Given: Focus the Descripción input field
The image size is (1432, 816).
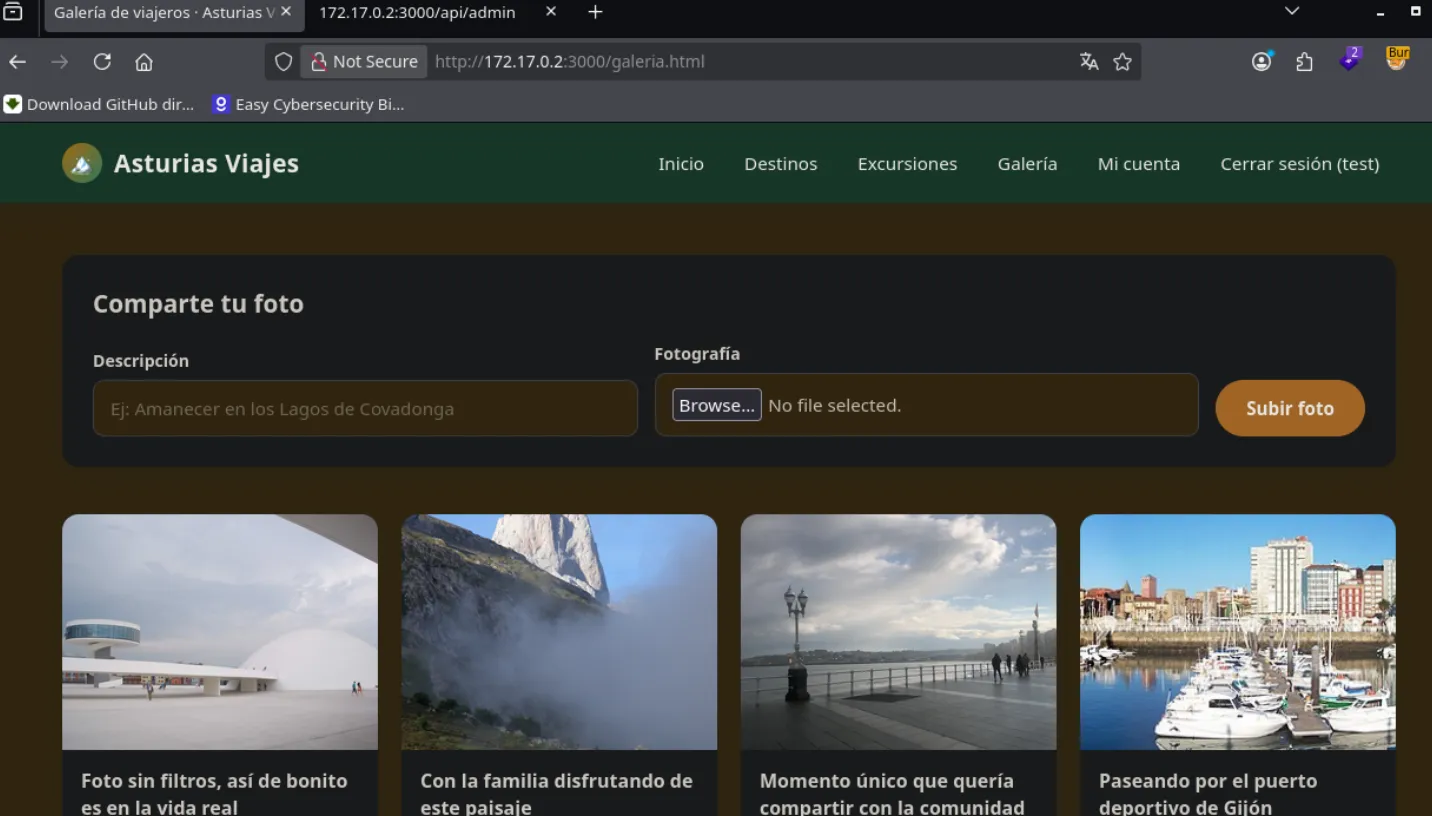Looking at the screenshot, I should click(x=365, y=408).
